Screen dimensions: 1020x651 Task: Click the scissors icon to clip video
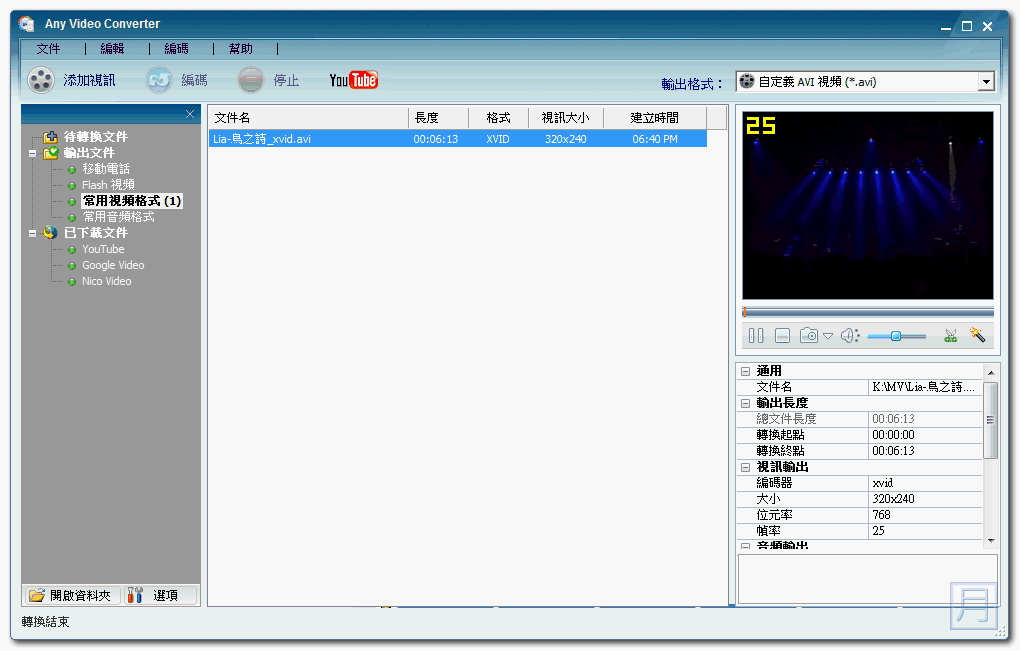click(x=950, y=335)
